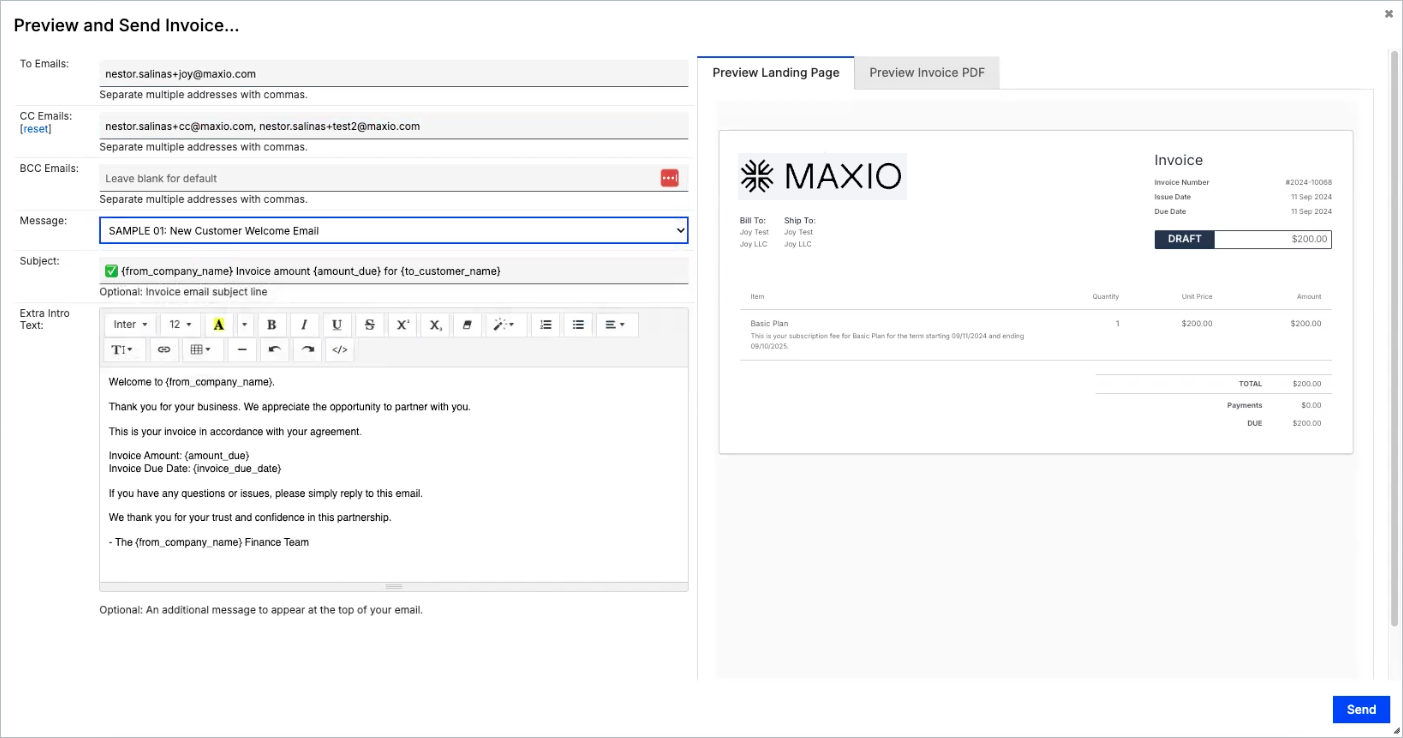This screenshot has height=738, width=1403.
Task: Apply underline formatting
Action: pyautogui.click(x=337, y=324)
